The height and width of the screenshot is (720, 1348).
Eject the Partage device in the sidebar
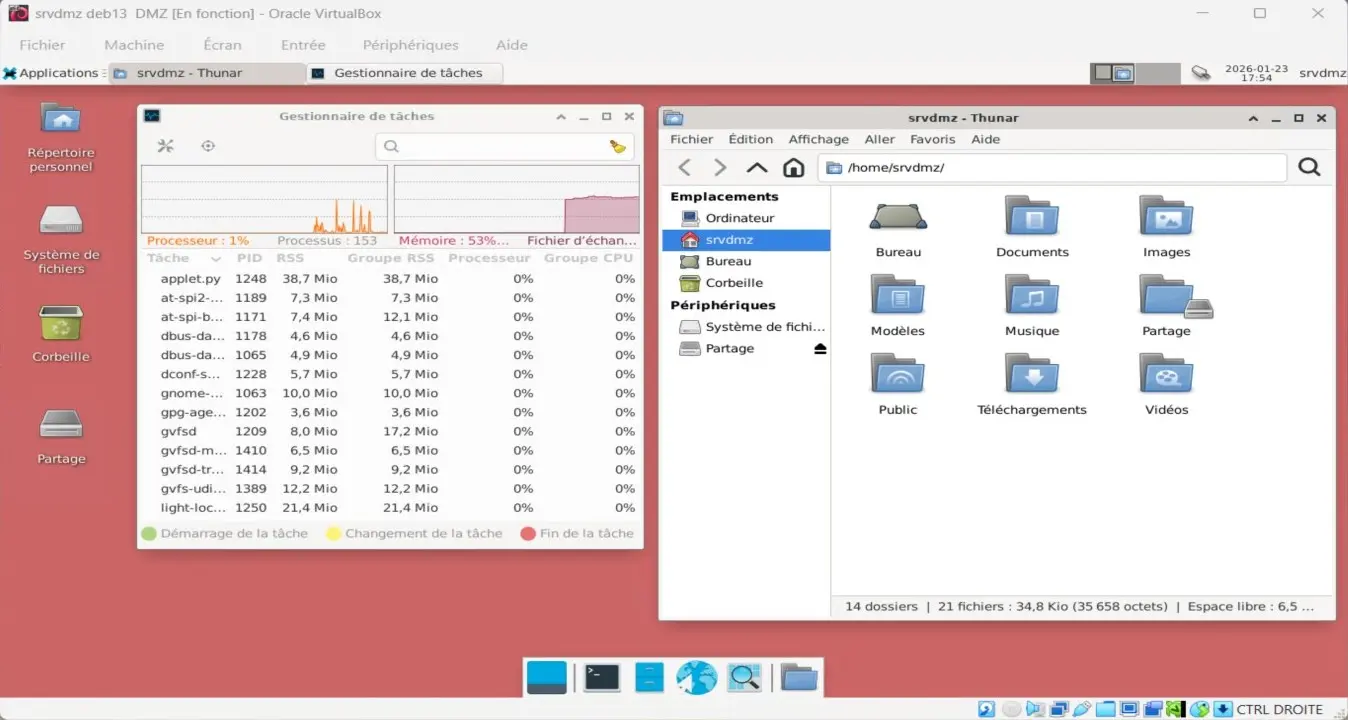pos(820,348)
